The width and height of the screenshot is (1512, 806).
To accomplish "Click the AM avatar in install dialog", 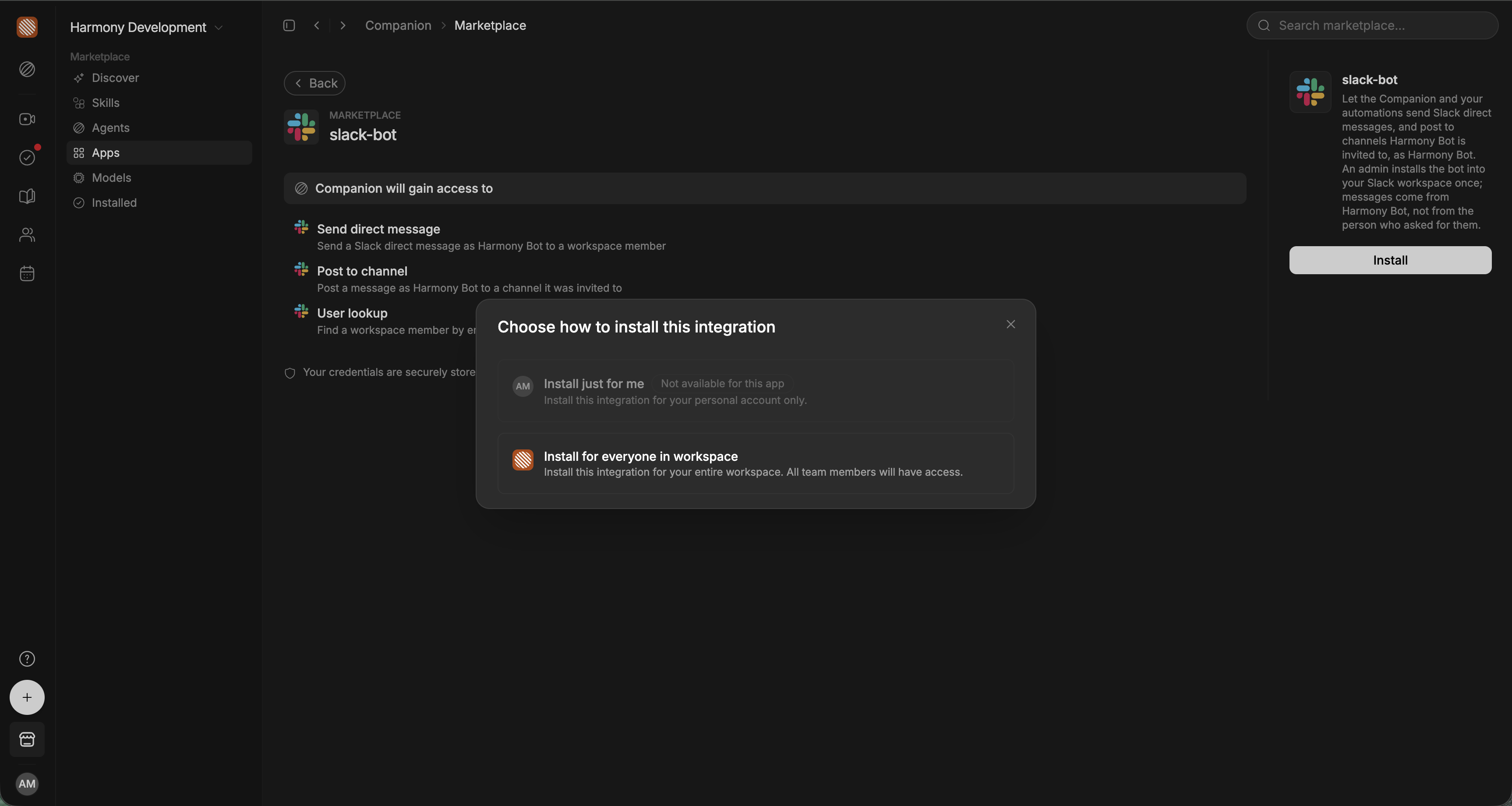I will (523, 386).
